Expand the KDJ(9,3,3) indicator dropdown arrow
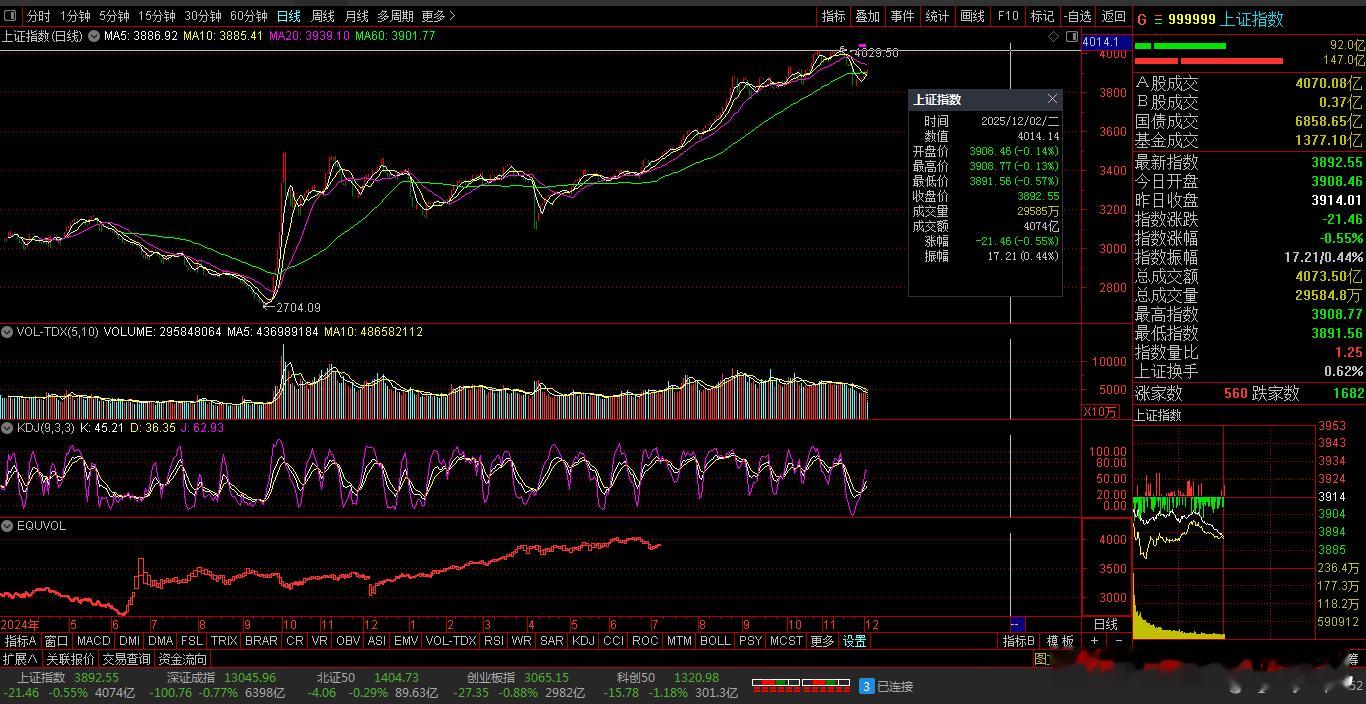 click(x=8, y=428)
